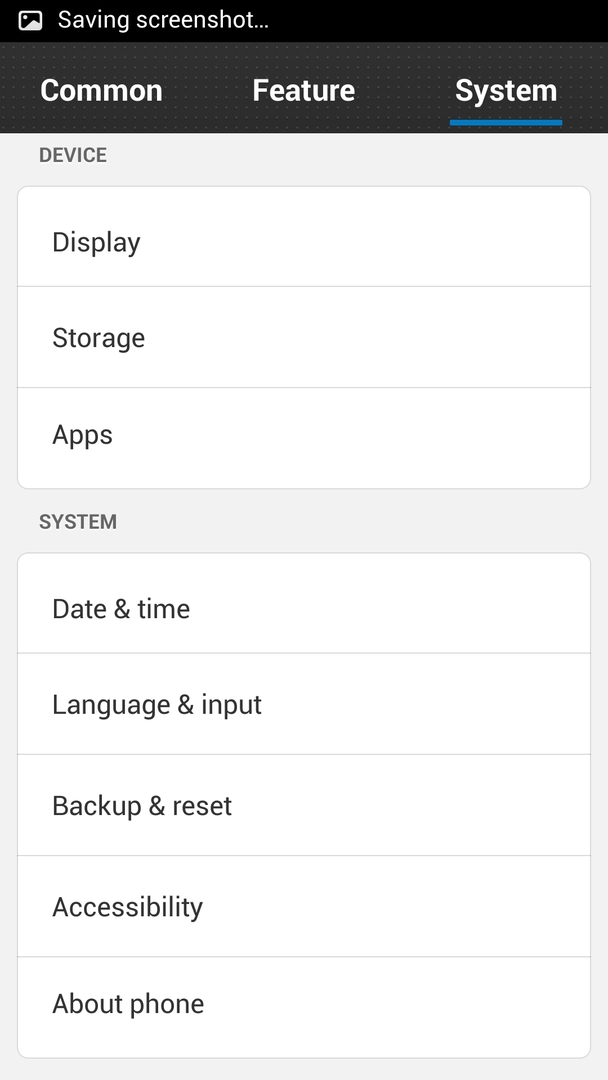Image resolution: width=608 pixels, height=1080 pixels.
Task: Select the System tab
Action: [506, 91]
